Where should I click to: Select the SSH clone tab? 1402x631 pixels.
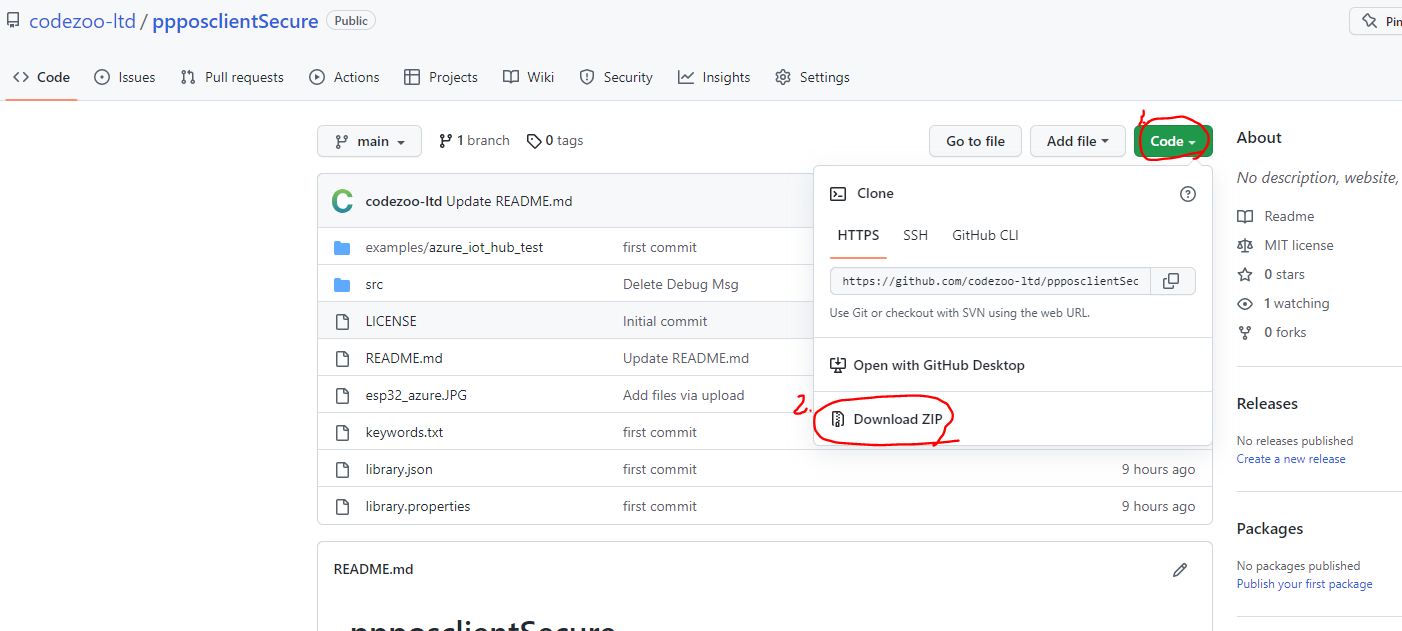(x=915, y=235)
